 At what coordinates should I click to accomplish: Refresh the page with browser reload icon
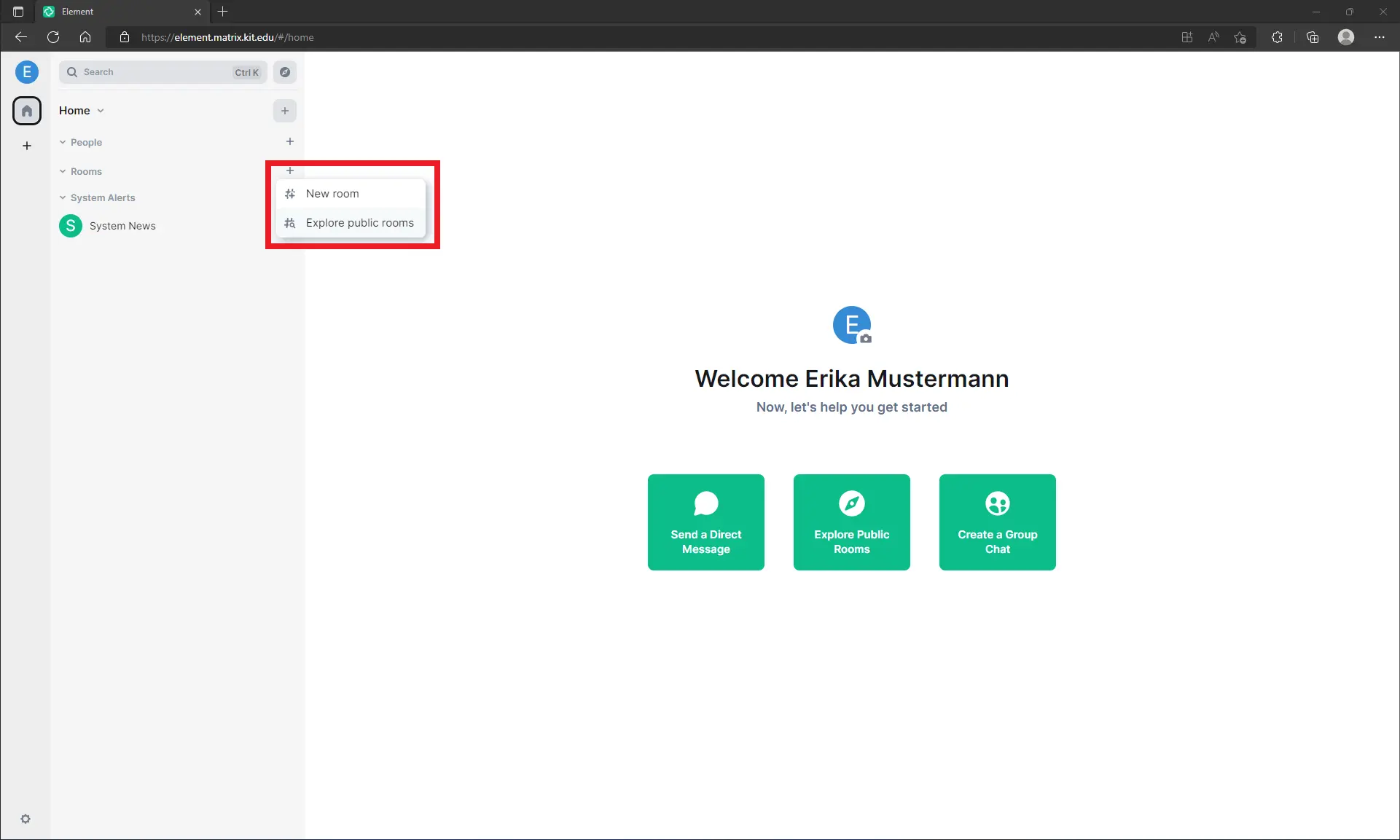[53, 37]
